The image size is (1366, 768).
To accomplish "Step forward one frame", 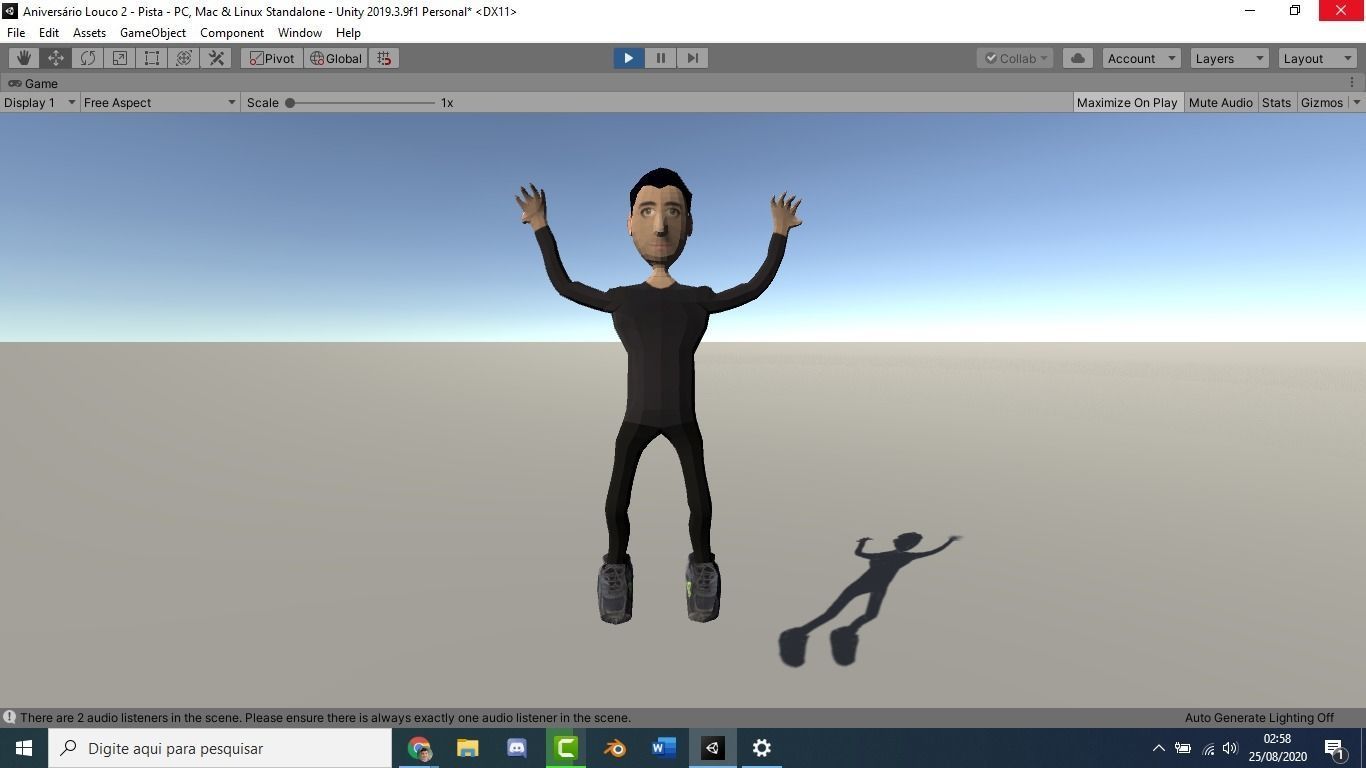I will click(692, 58).
